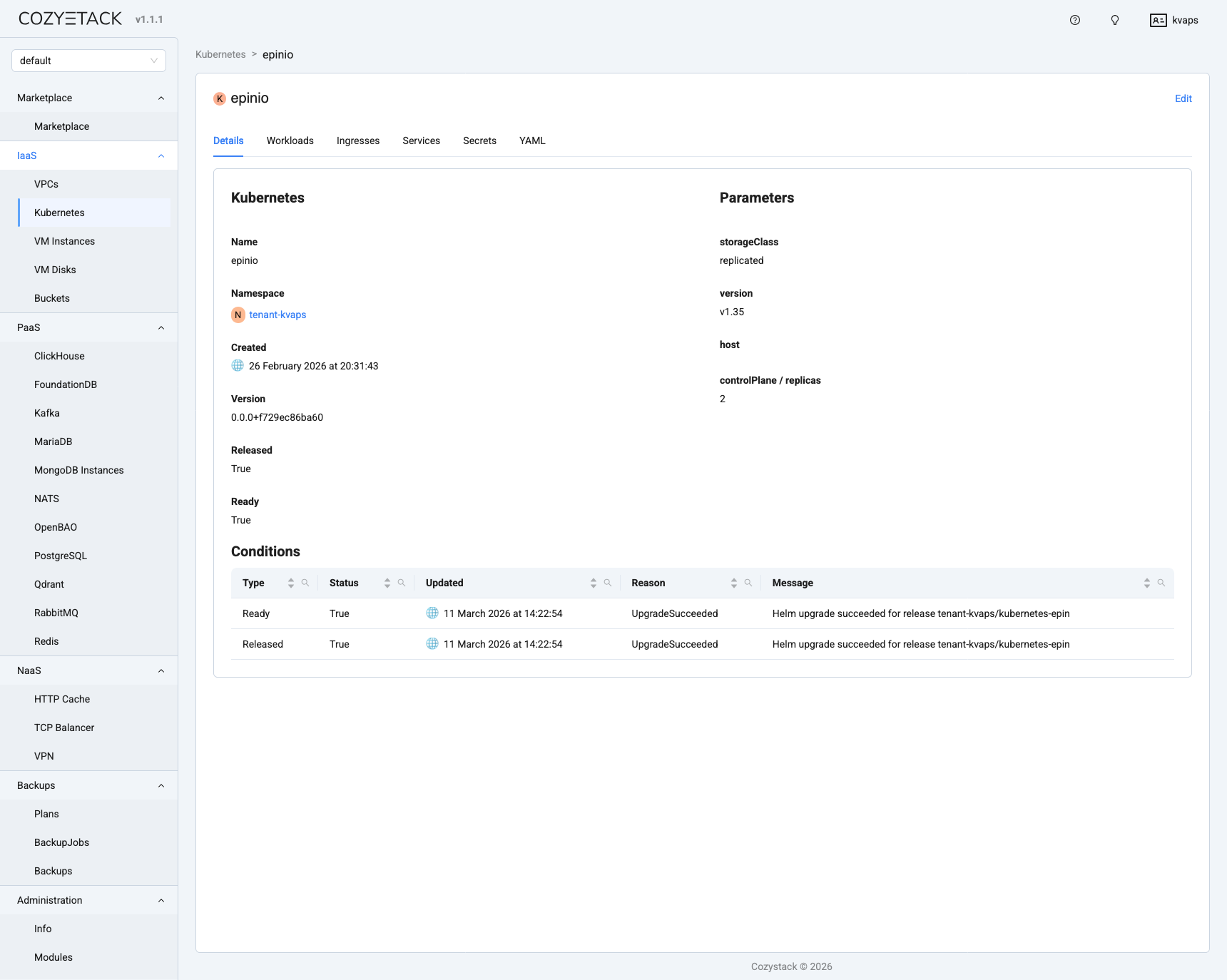The image size is (1227, 980).
Task: Click the light bulb theme icon
Action: [1114, 20]
